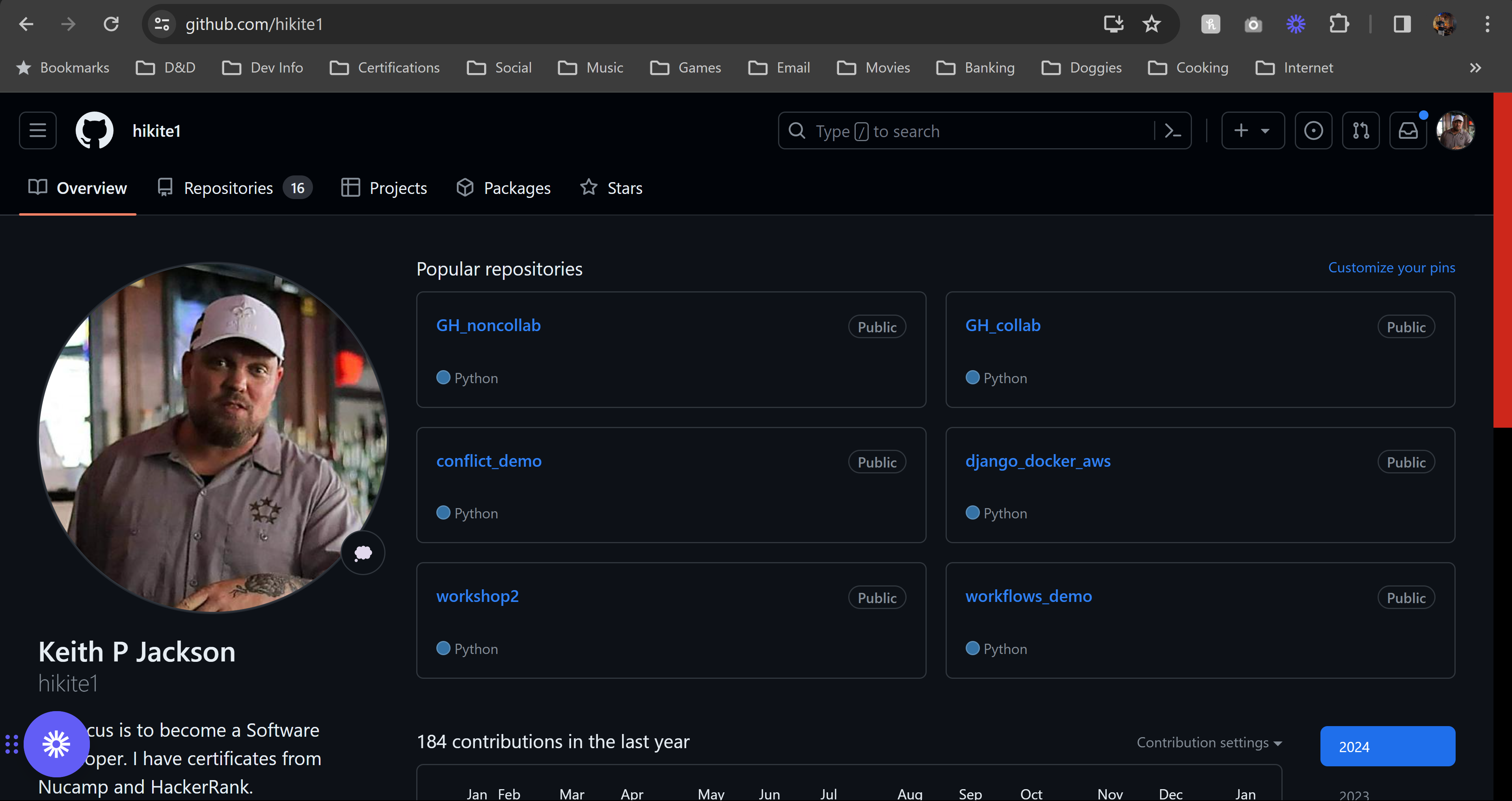Open the conflict_demo repository
Screen dimensions: 1512x801
coord(489,461)
